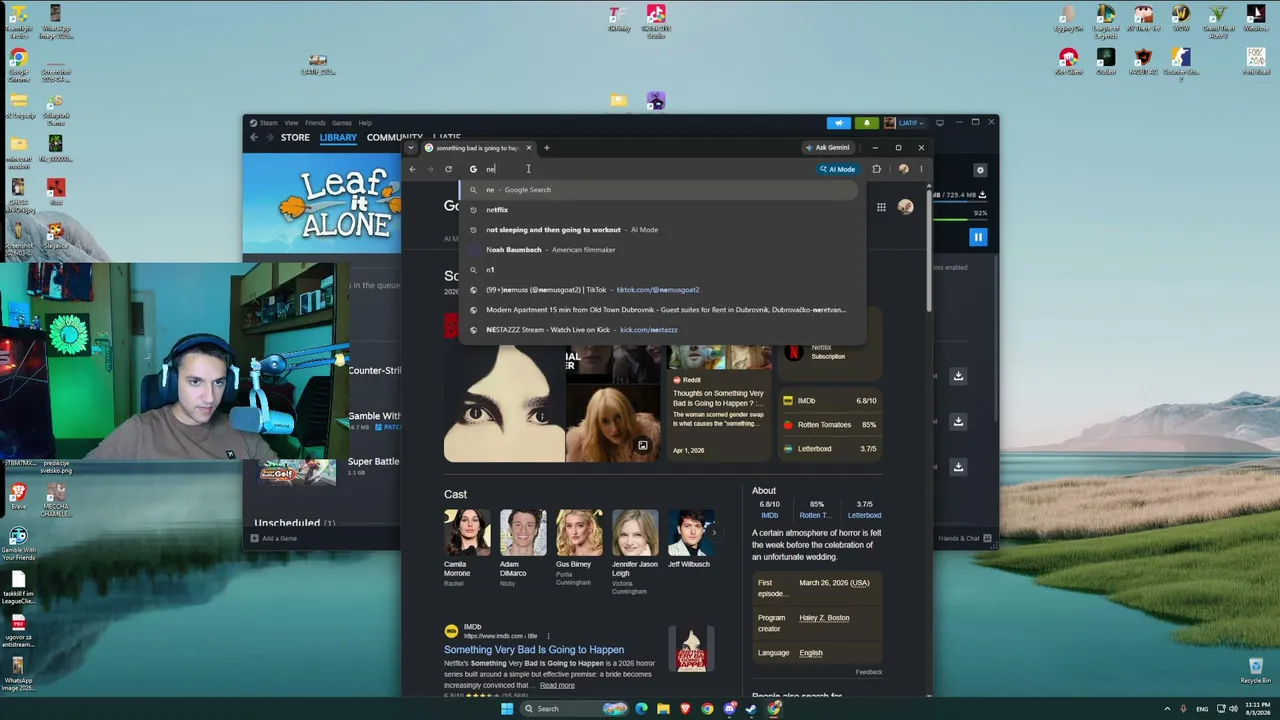This screenshot has height=720, width=1280.
Task: Choose the 'n1' search suggestion
Action: [x=661, y=270]
